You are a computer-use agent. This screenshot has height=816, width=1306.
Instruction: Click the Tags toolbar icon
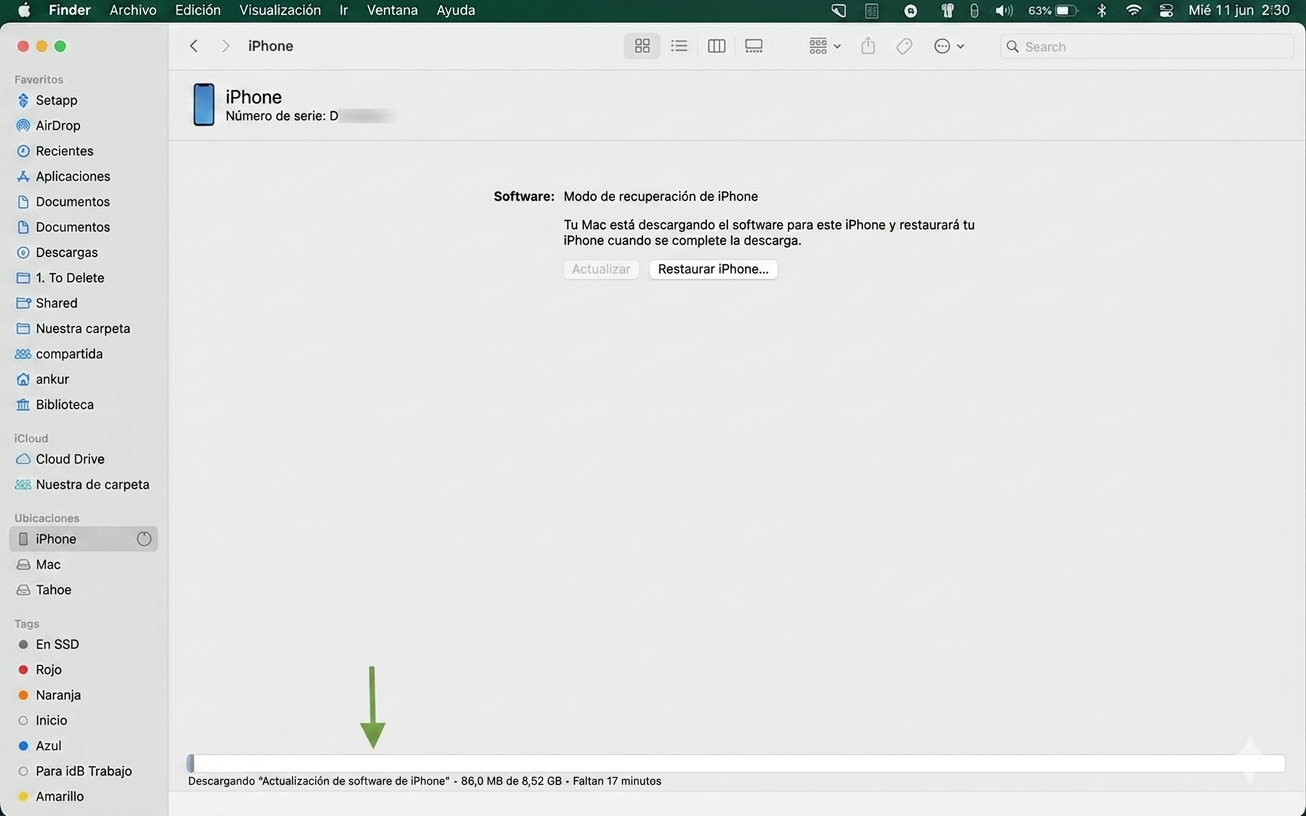[x=904, y=46]
